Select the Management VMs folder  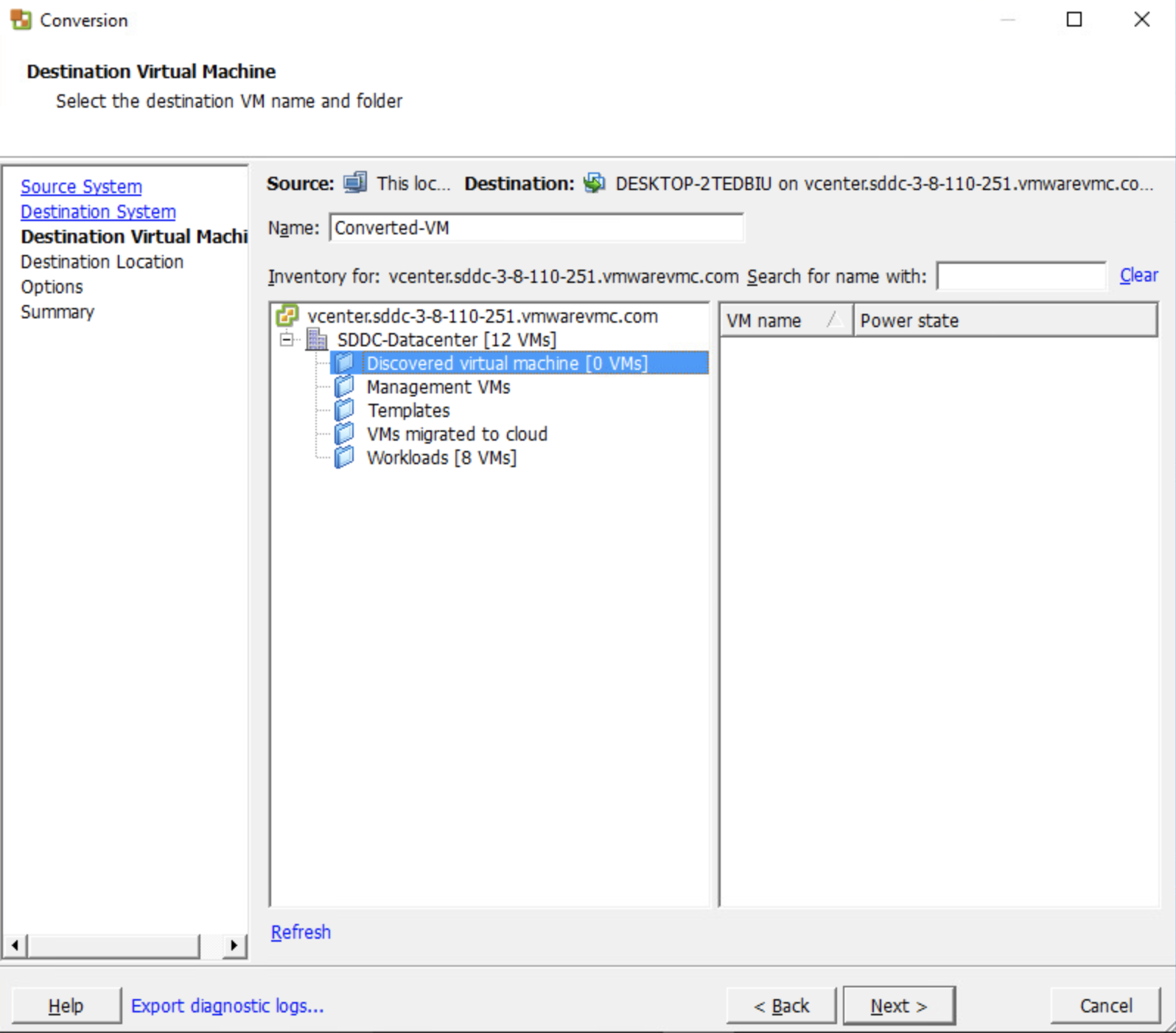(x=438, y=387)
